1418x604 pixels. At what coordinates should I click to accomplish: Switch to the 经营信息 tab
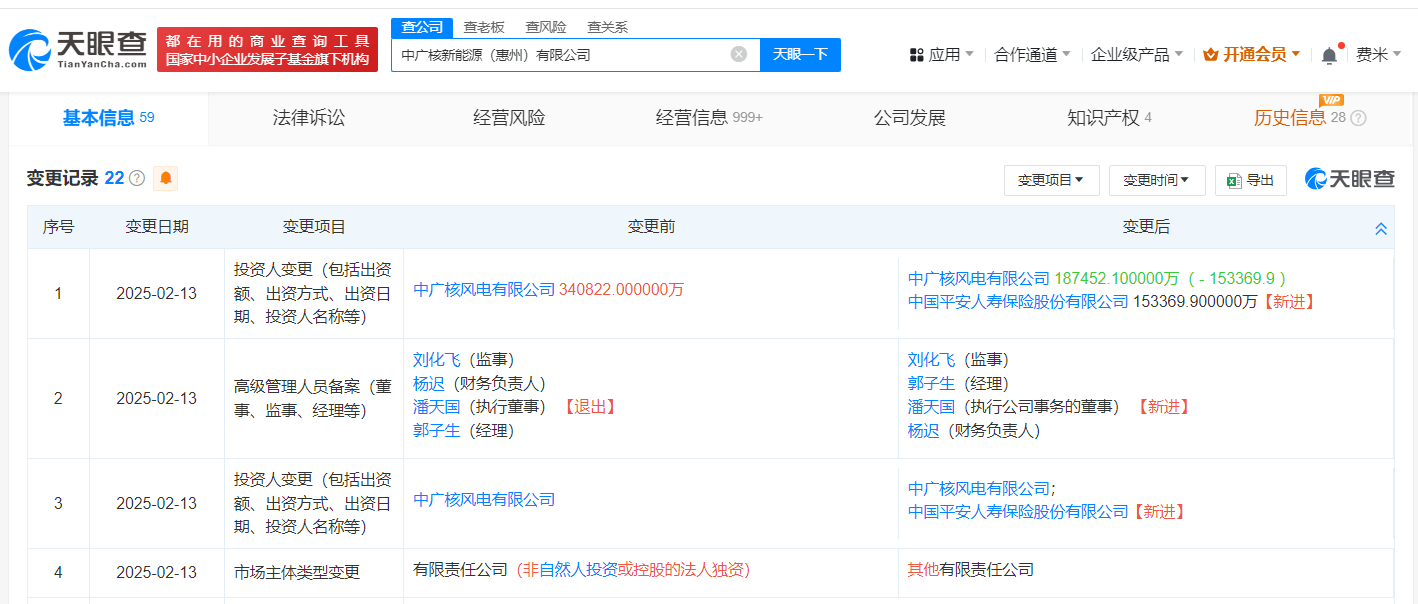(709, 118)
